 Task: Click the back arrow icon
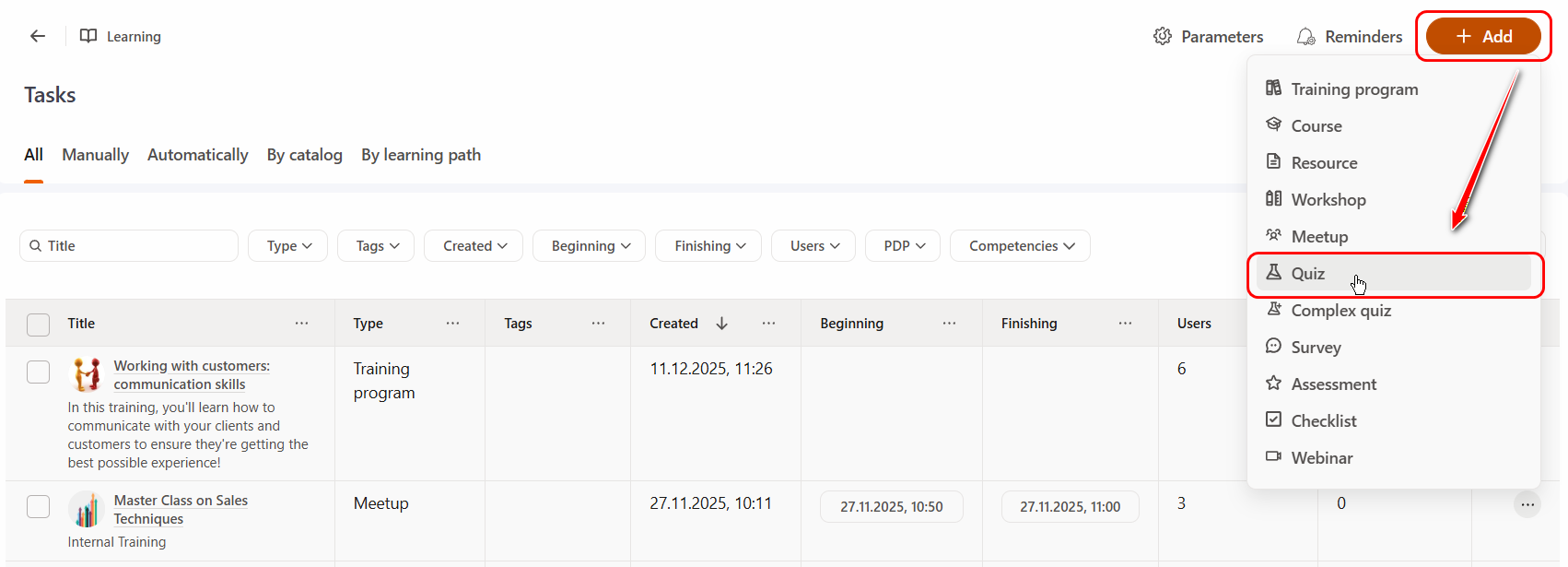(x=38, y=36)
